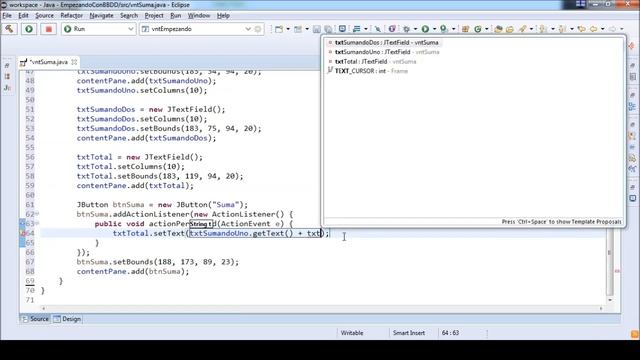This screenshot has width=640, height=360.
Task: Open the Source menu
Action: click(x=44, y=16)
